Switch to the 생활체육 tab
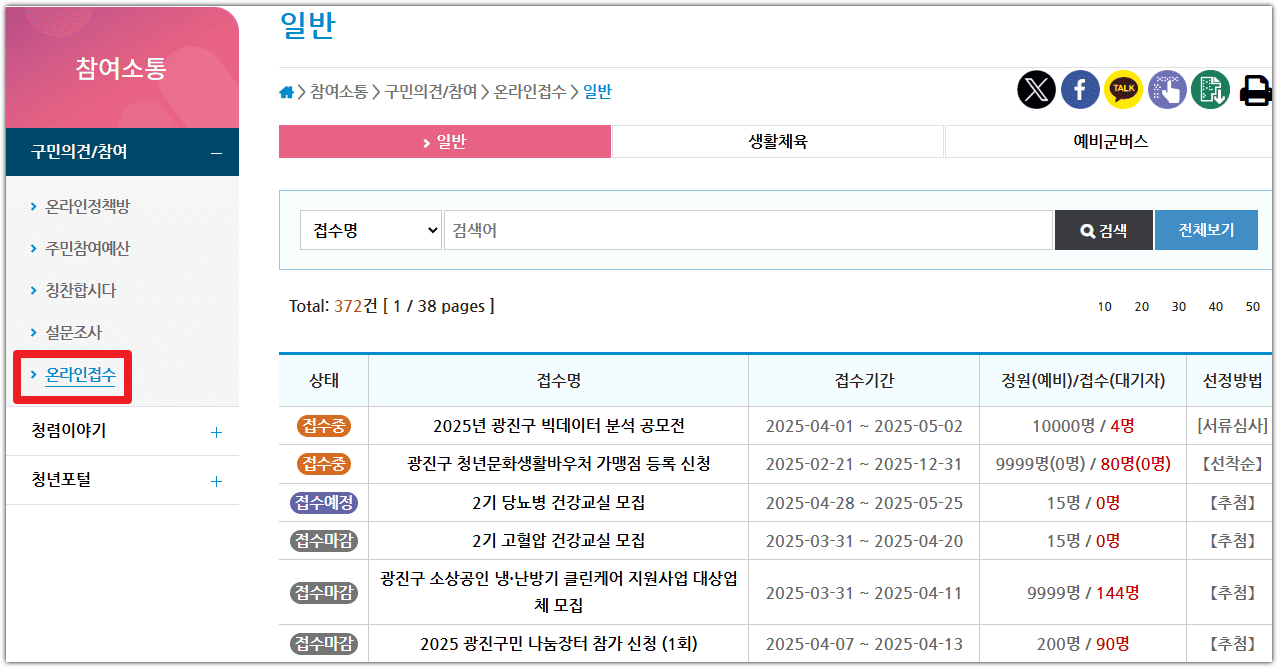This screenshot has width=1278, height=668. click(777, 141)
